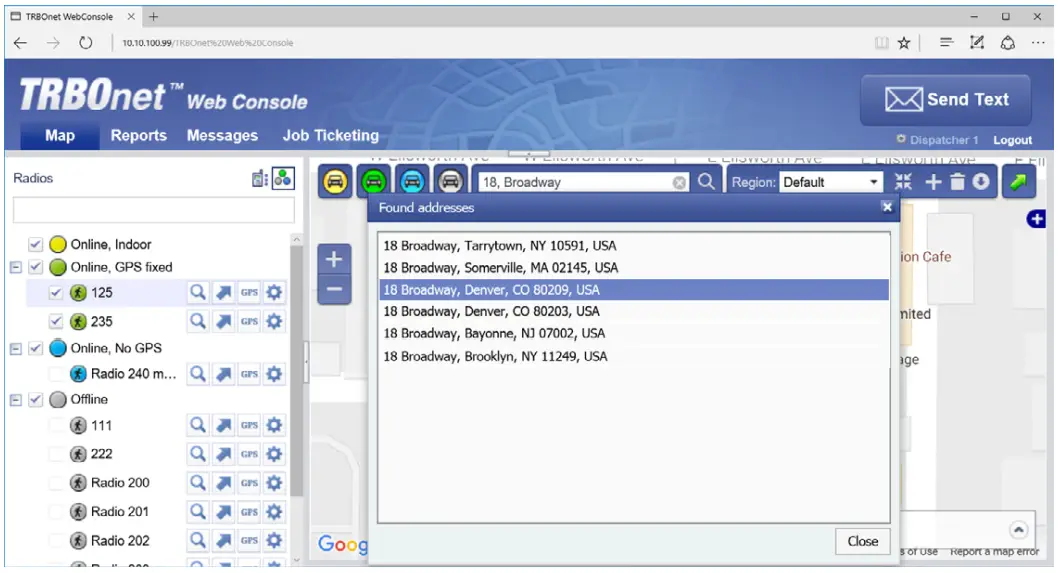
Task: Zoom in the map with plus
Action: coord(334,259)
